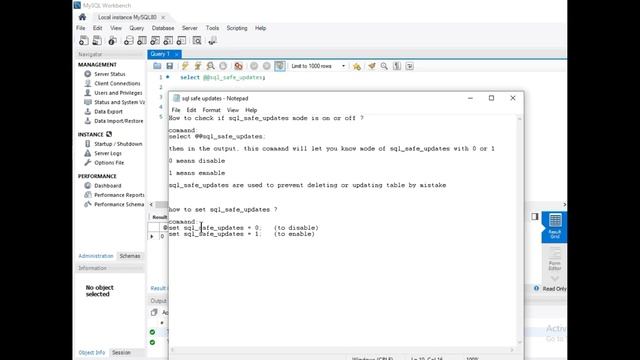This screenshot has width=640, height=360.
Task: Open find panel magnifier in query toolbar
Action: point(384,66)
